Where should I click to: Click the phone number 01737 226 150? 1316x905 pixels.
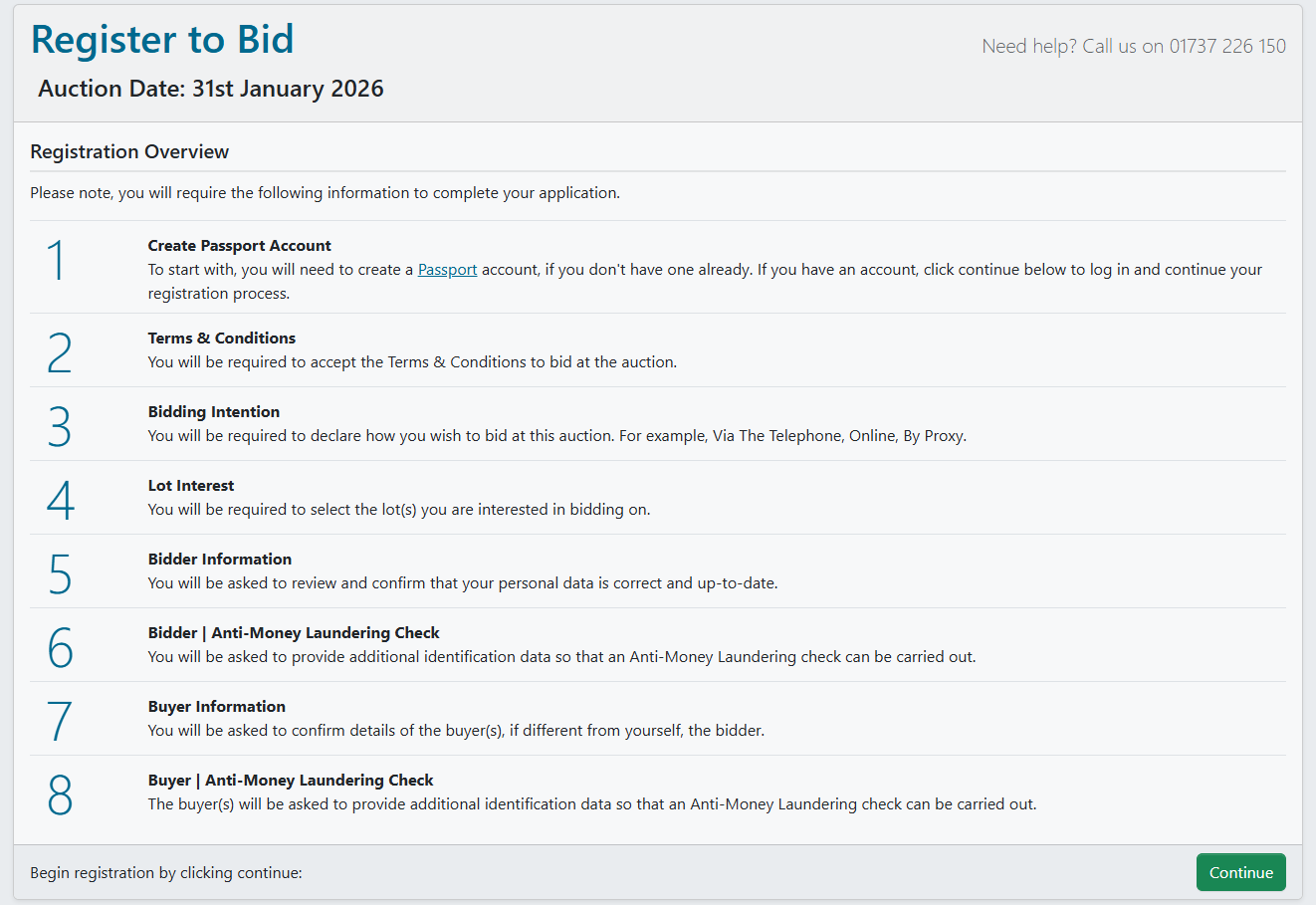[1227, 46]
